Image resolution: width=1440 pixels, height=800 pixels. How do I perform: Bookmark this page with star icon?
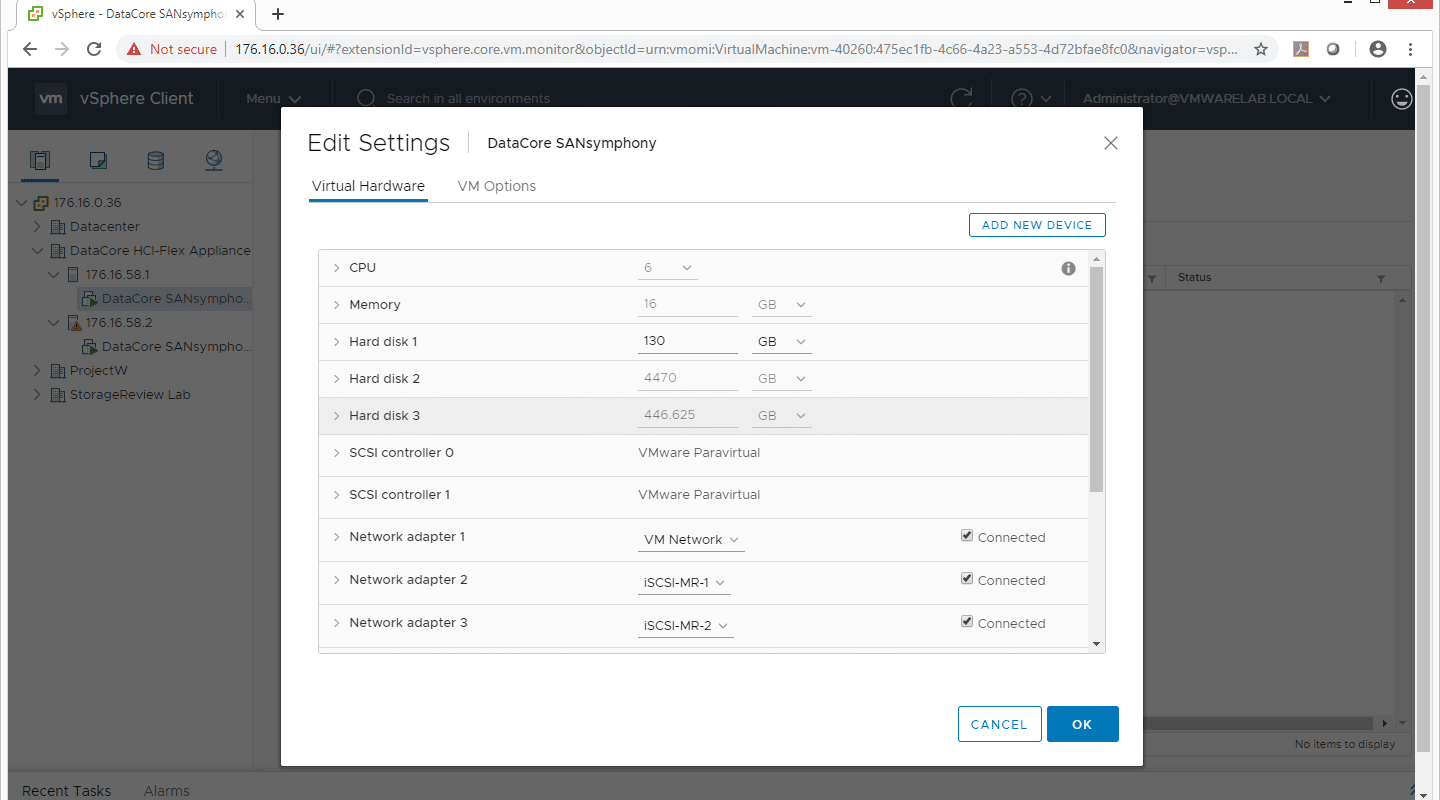click(1261, 49)
